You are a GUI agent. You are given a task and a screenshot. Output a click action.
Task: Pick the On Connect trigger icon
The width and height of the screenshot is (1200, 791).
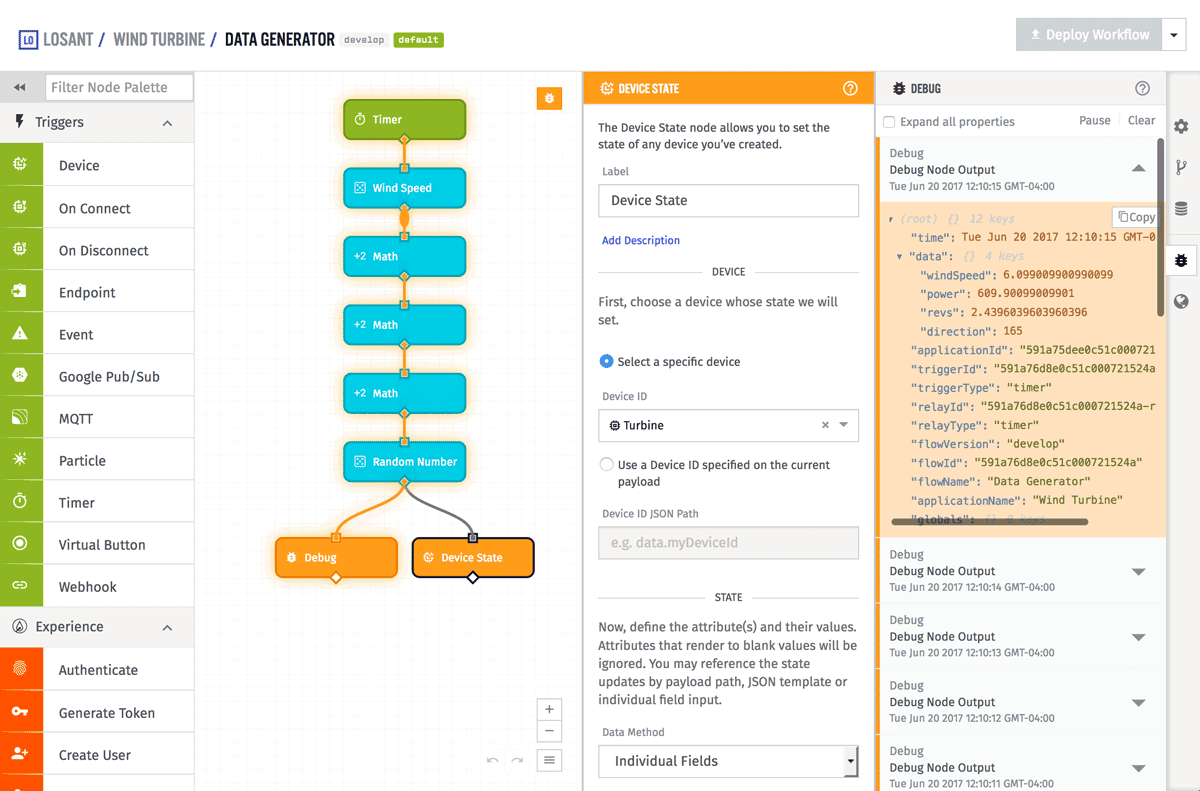(x=21, y=208)
